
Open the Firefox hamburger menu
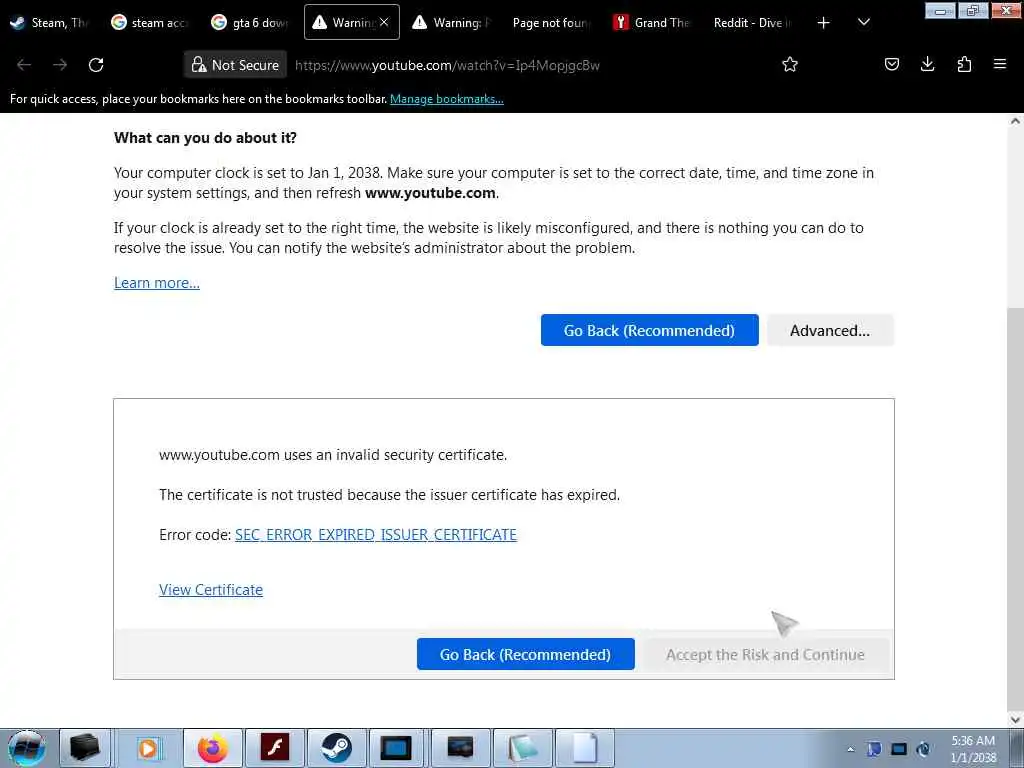[1000, 64]
